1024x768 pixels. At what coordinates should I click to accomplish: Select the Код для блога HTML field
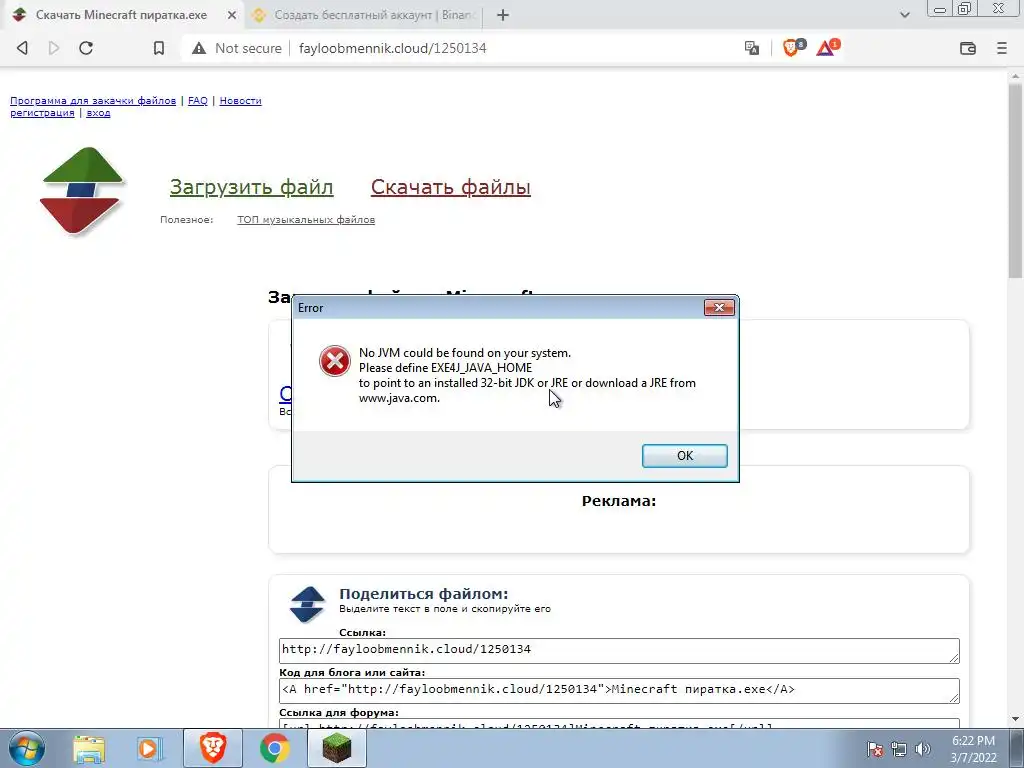coord(619,690)
